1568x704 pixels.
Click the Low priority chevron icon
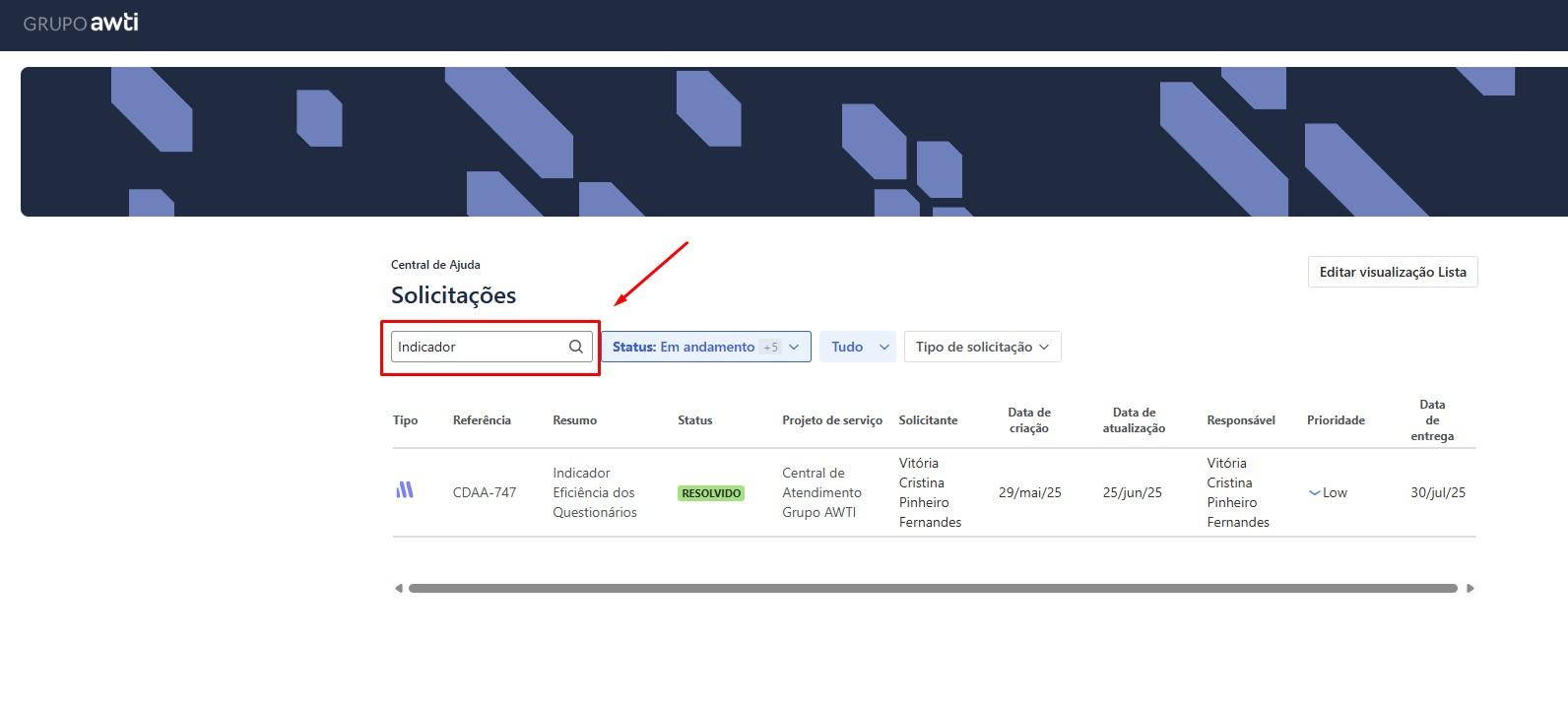pyautogui.click(x=1314, y=492)
